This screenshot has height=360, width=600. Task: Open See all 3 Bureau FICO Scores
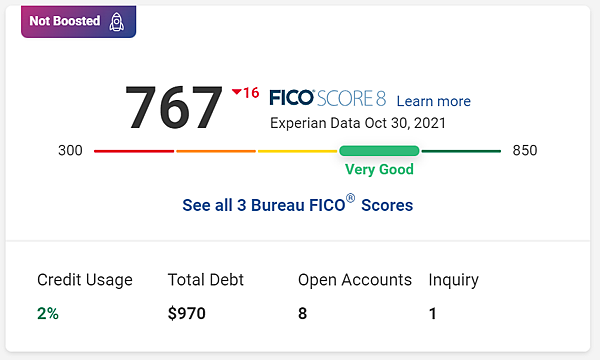pyautogui.click(x=298, y=204)
